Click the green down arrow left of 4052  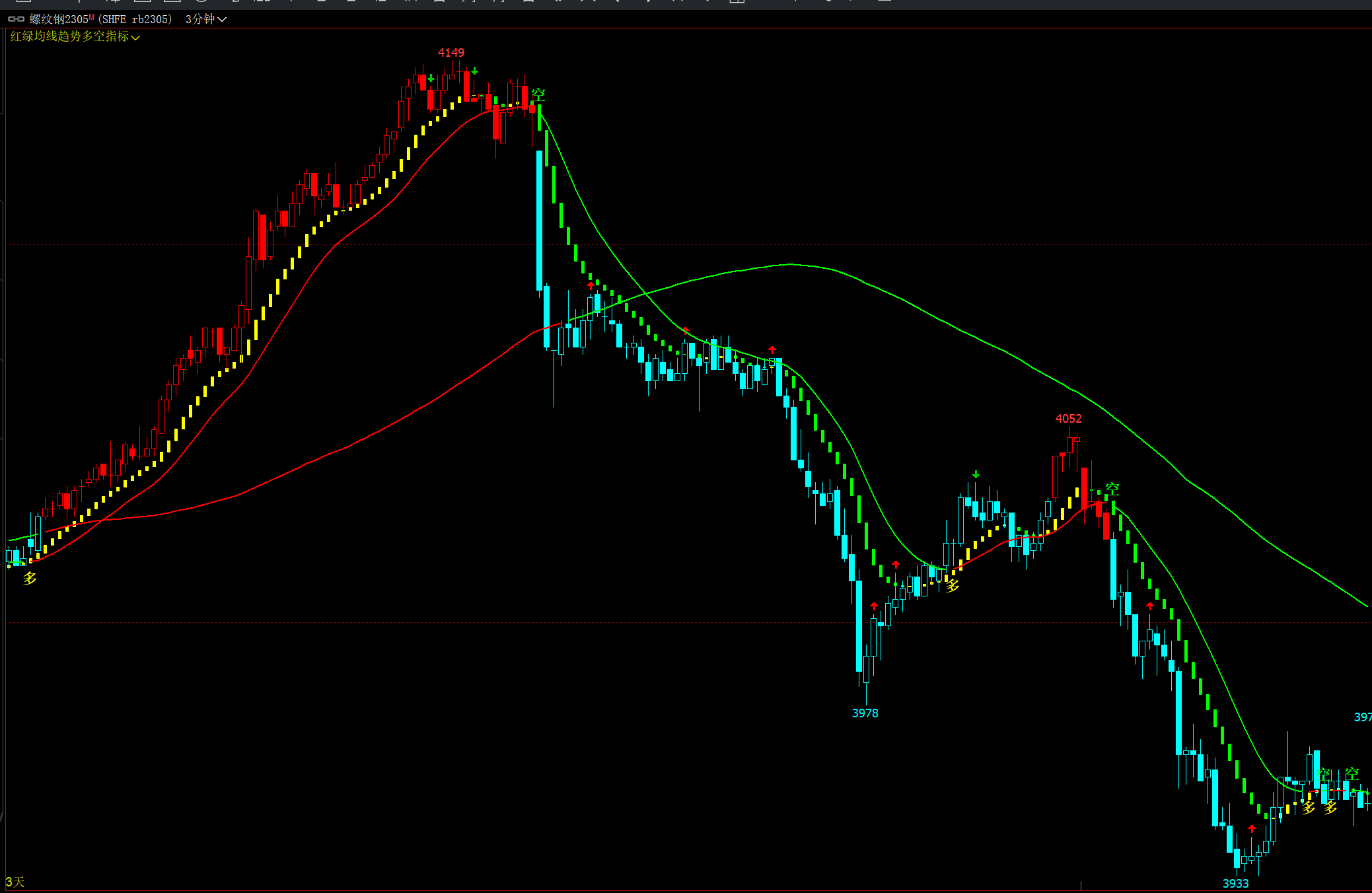pyautogui.click(x=976, y=474)
